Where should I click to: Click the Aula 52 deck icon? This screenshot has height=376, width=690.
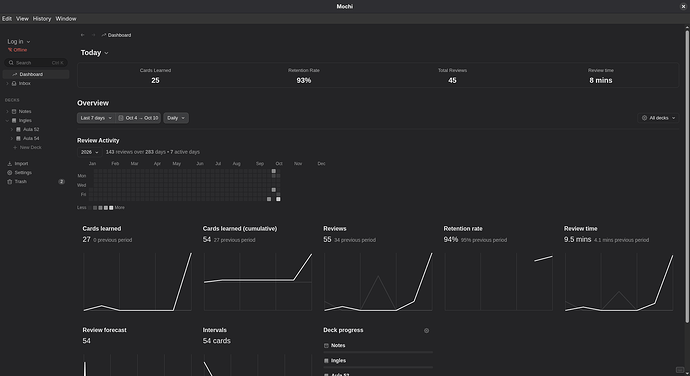18,129
